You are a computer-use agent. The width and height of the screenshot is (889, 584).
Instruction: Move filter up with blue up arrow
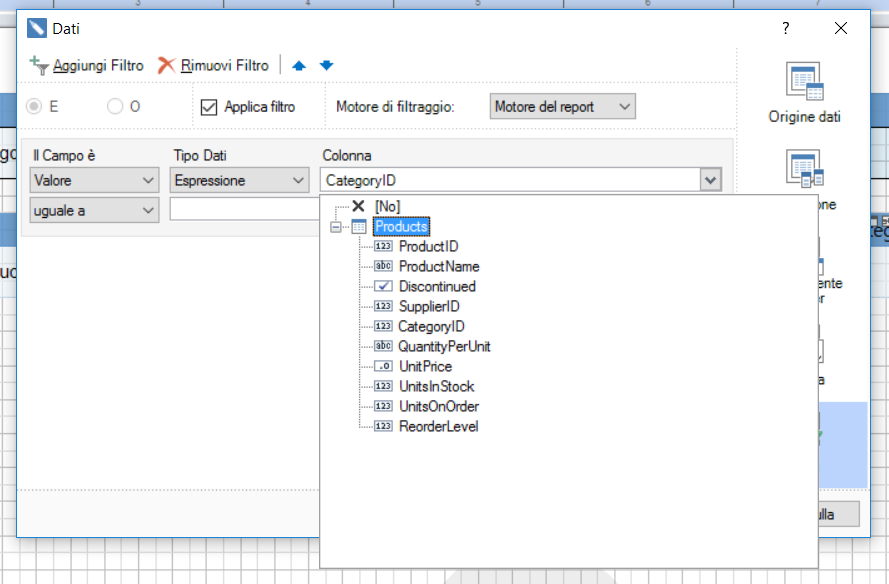[299, 66]
